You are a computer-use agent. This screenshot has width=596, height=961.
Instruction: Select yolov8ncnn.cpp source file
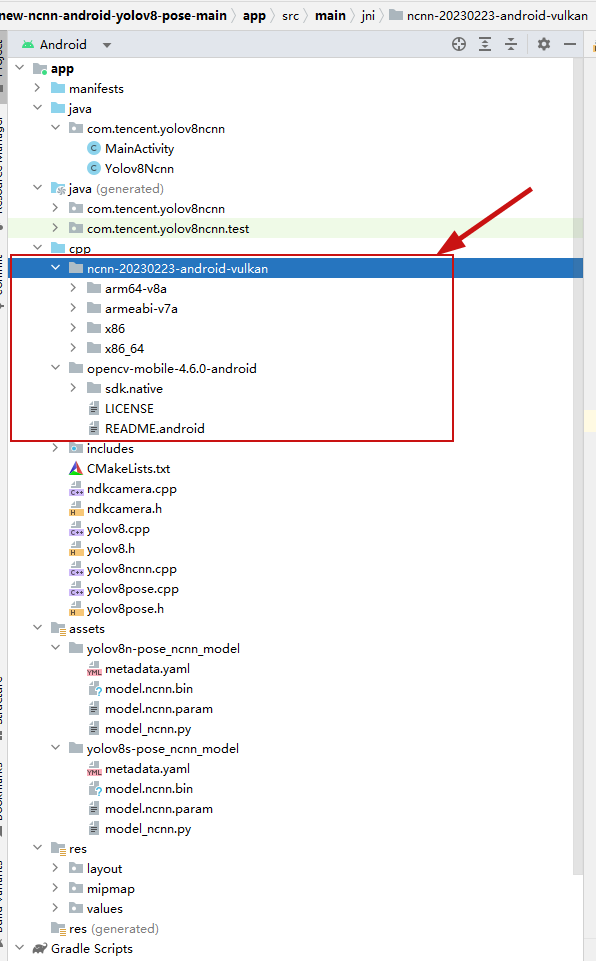tap(131, 569)
